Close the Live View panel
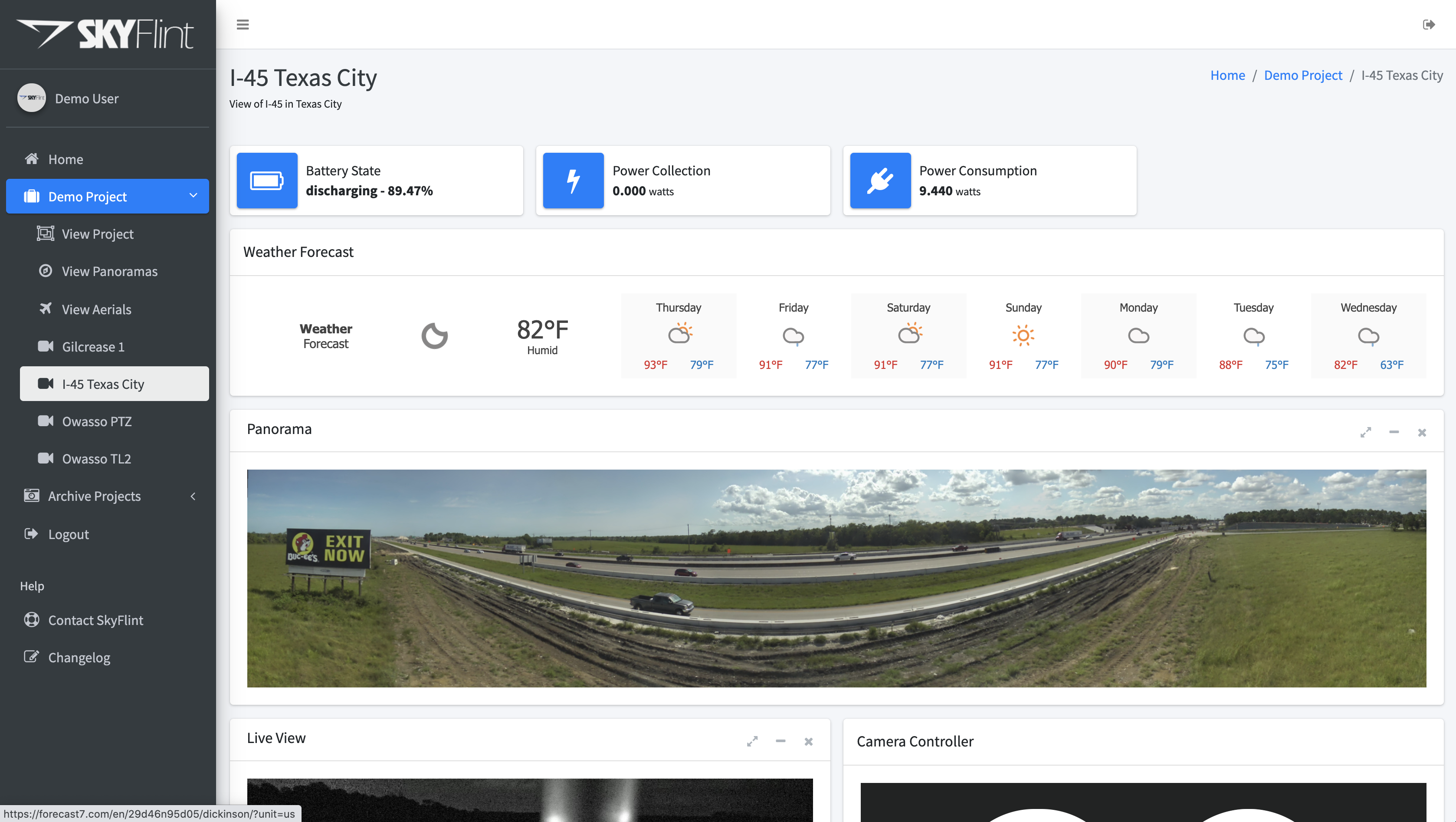 [808, 741]
